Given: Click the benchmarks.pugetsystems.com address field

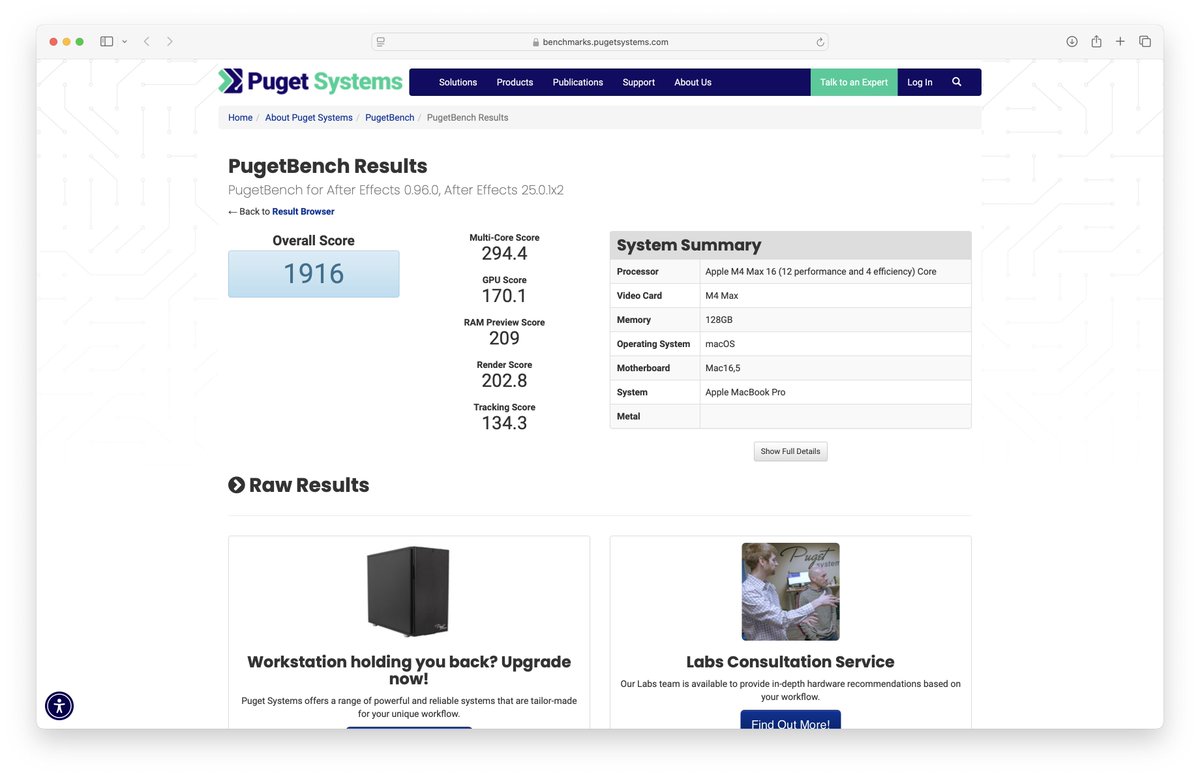Looking at the screenshot, I should (x=600, y=42).
